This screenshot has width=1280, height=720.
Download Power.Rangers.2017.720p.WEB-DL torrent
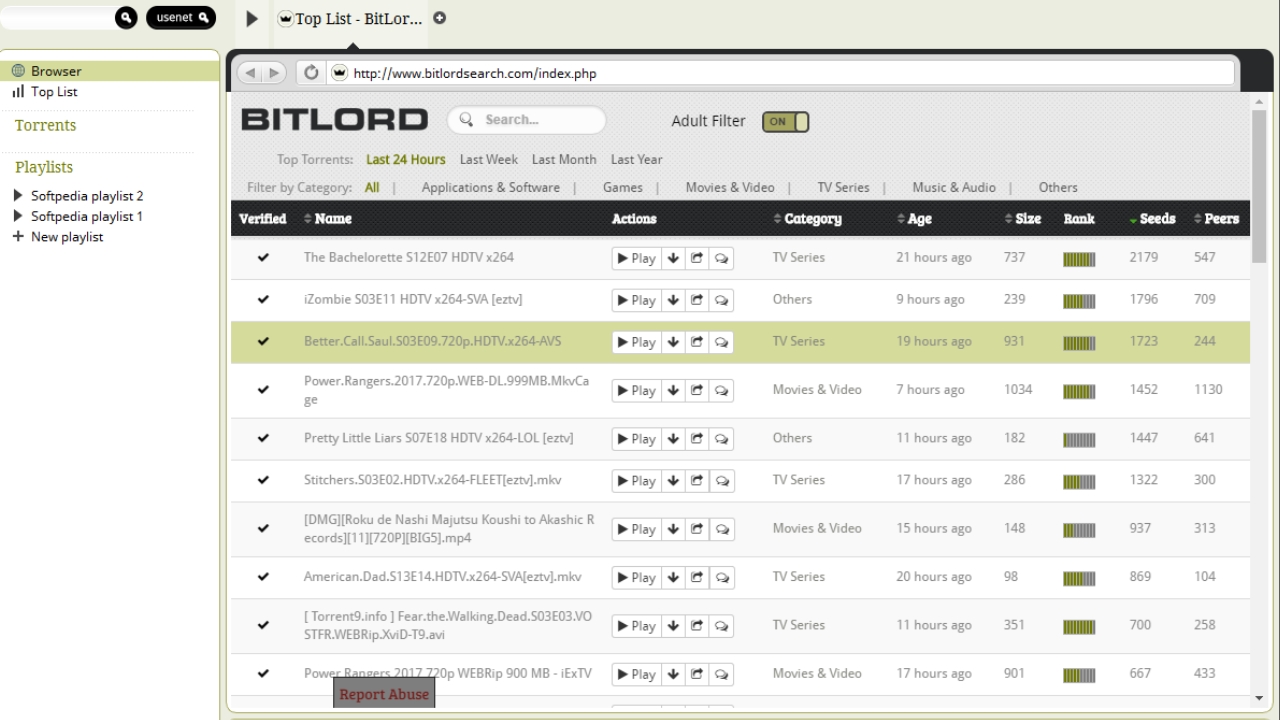[x=673, y=391]
